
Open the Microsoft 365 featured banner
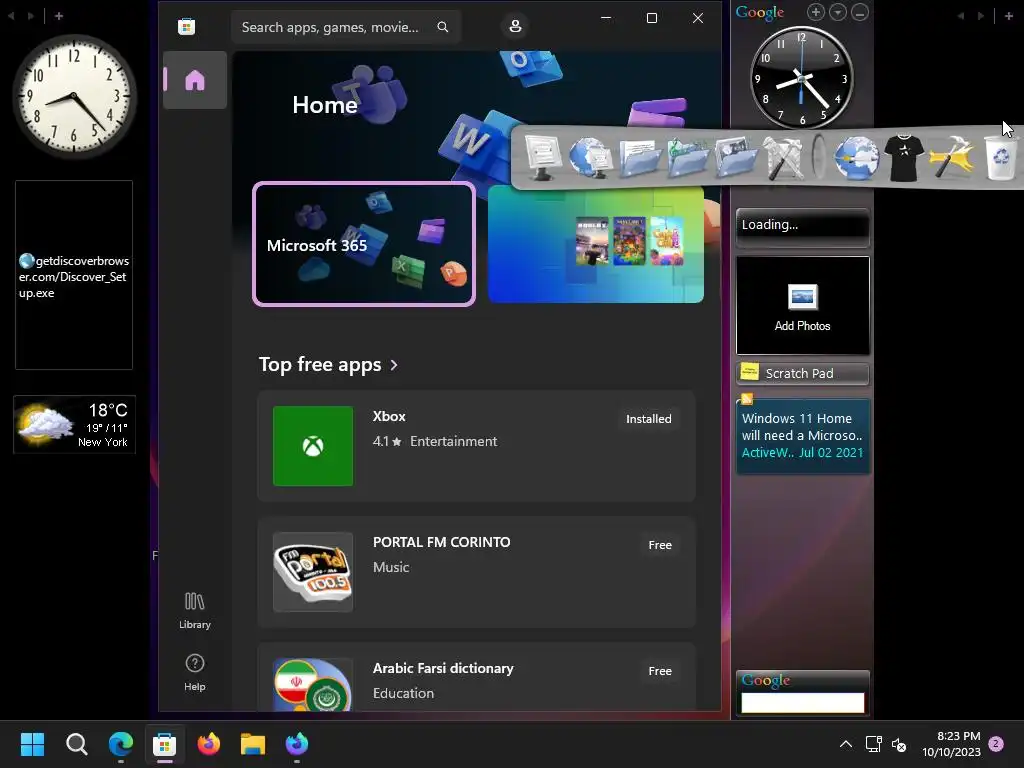(364, 244)
